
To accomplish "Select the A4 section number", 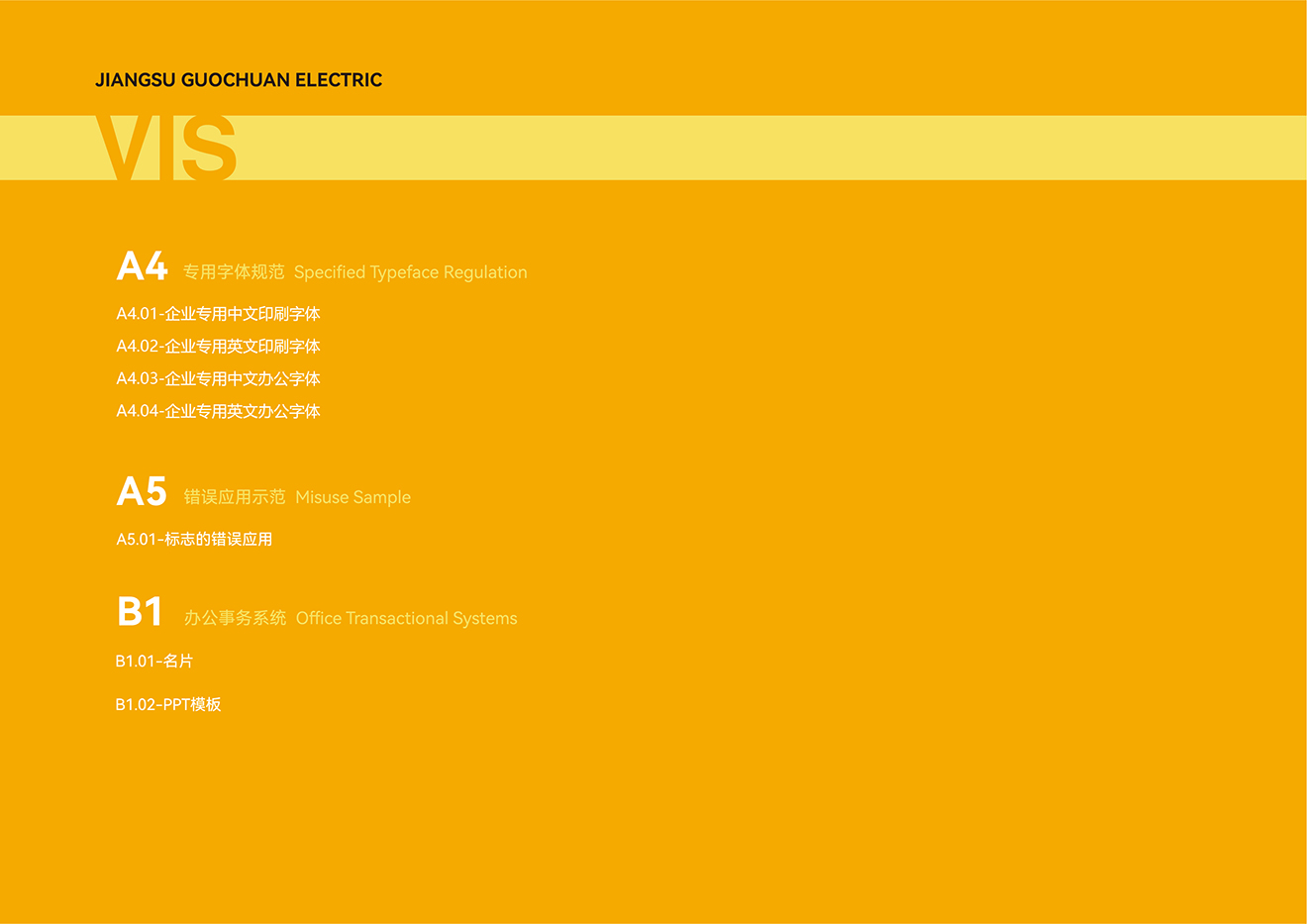I will [x=142, y=266].
